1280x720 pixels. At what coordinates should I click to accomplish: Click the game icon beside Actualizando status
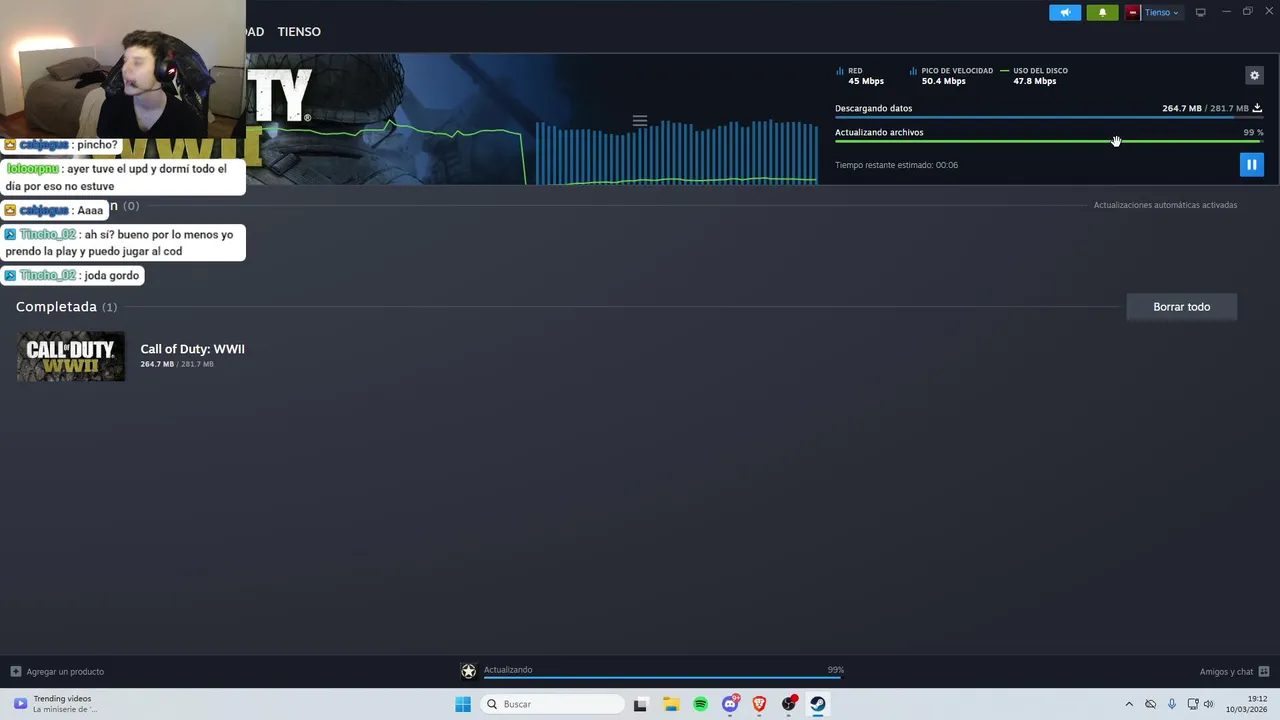tap(468, 671)
